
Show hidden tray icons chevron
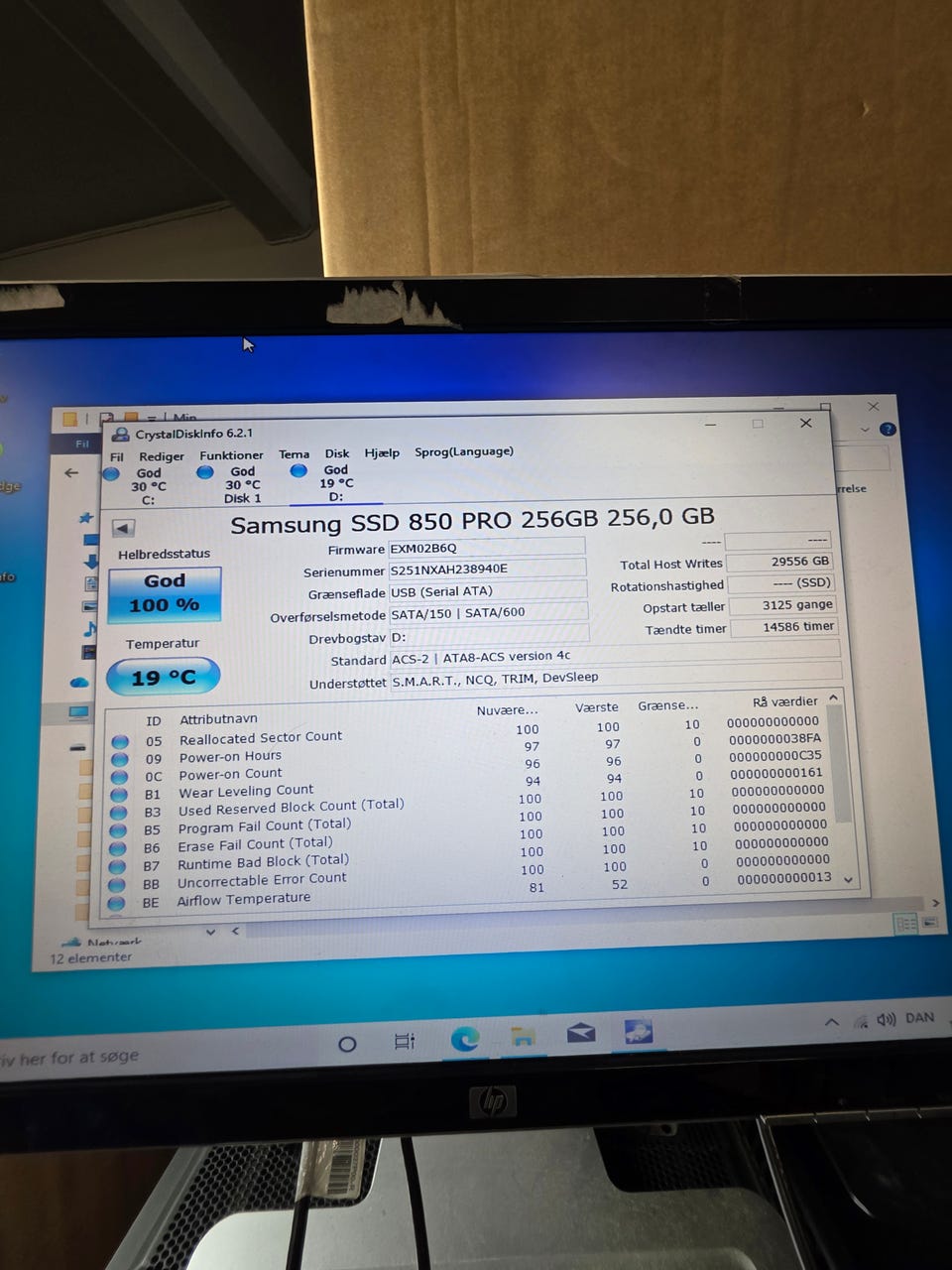click(831, 1022)
